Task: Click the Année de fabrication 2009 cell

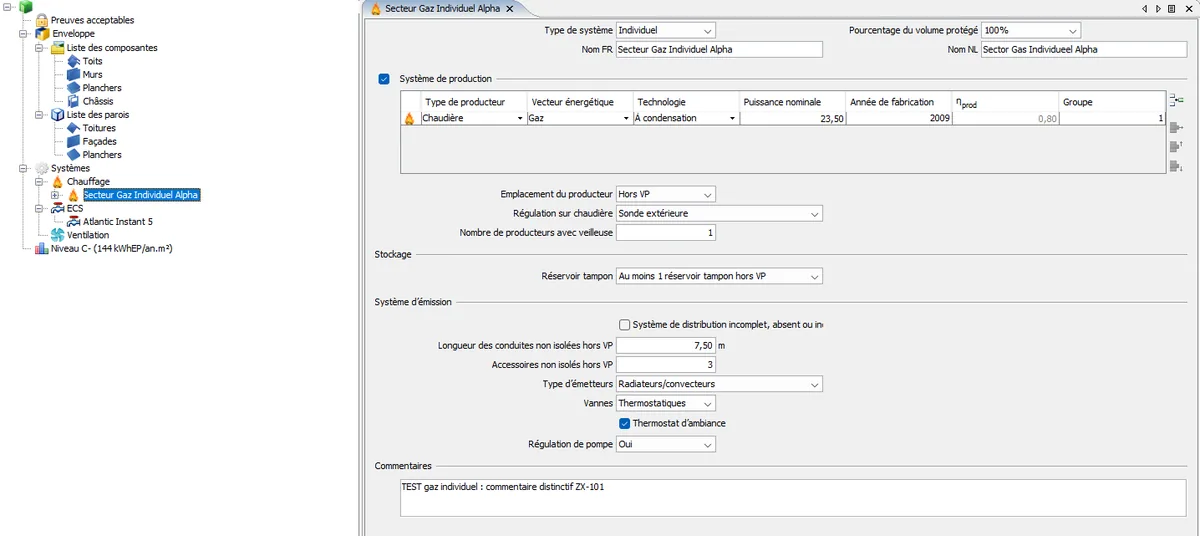Action: tap(900, 118)
